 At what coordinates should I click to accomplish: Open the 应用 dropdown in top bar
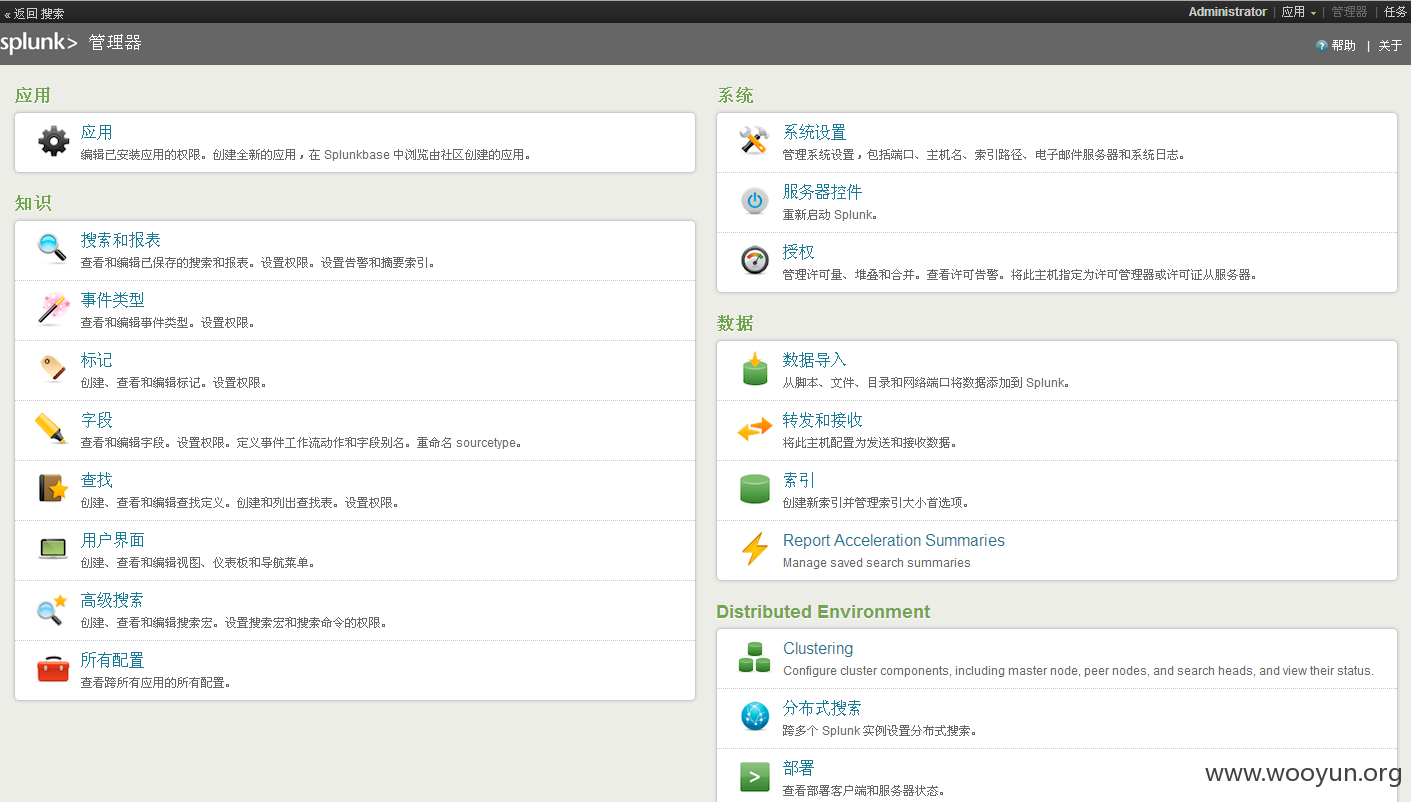1298,12
